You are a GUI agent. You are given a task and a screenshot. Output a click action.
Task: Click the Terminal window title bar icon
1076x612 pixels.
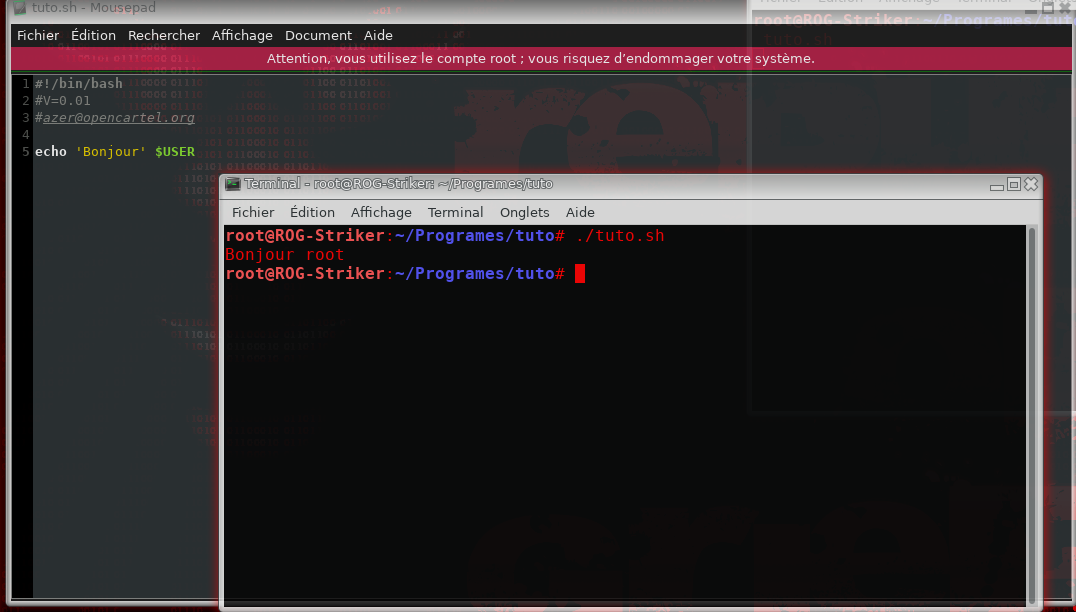click(233, 184)
